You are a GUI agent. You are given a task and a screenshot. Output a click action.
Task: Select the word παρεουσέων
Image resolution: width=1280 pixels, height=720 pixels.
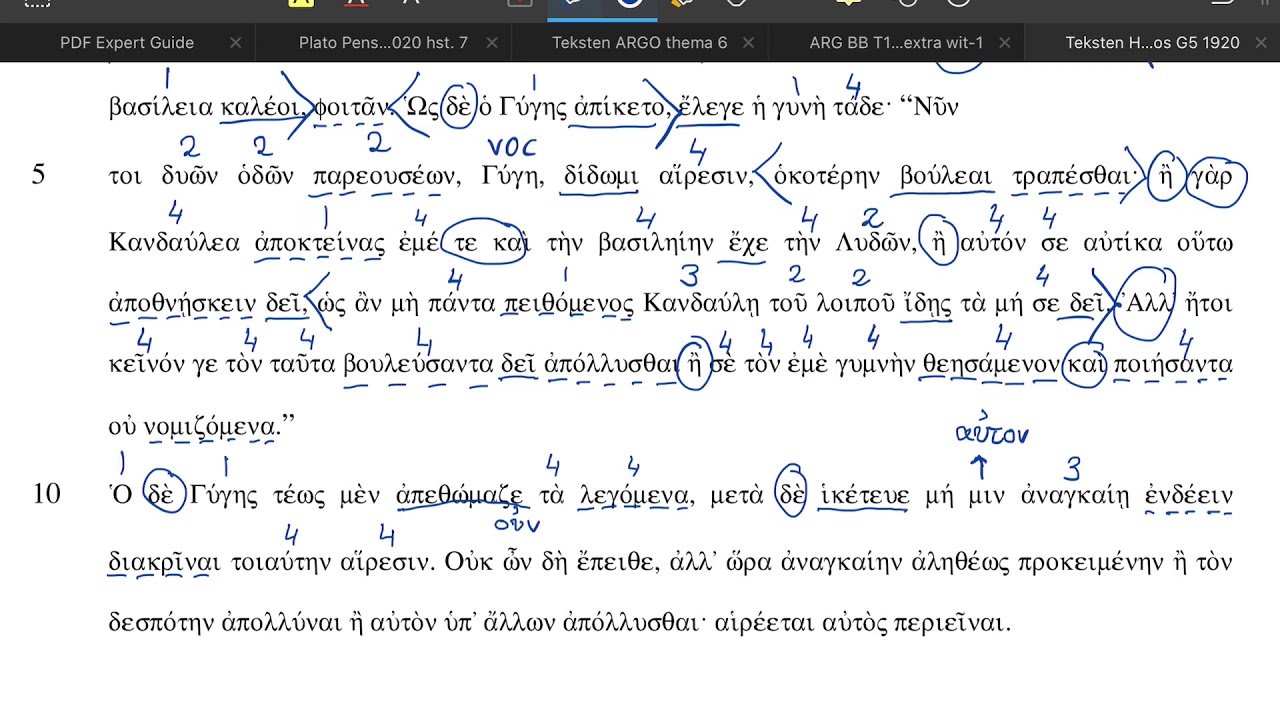pos(385,177)
